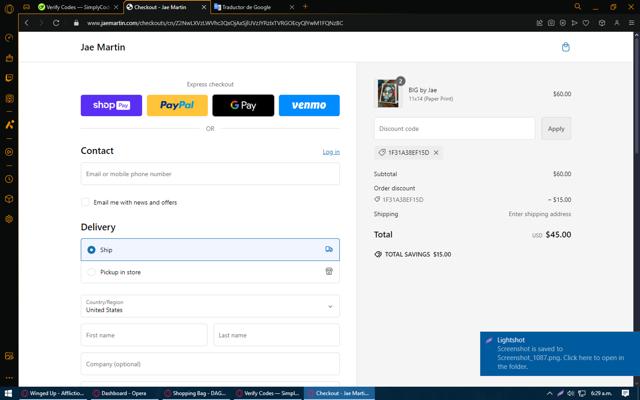Open the Twitch icon in sidebar
This screenshot has height=400, width=640.
pyautogui.click(x=9, y=78)
